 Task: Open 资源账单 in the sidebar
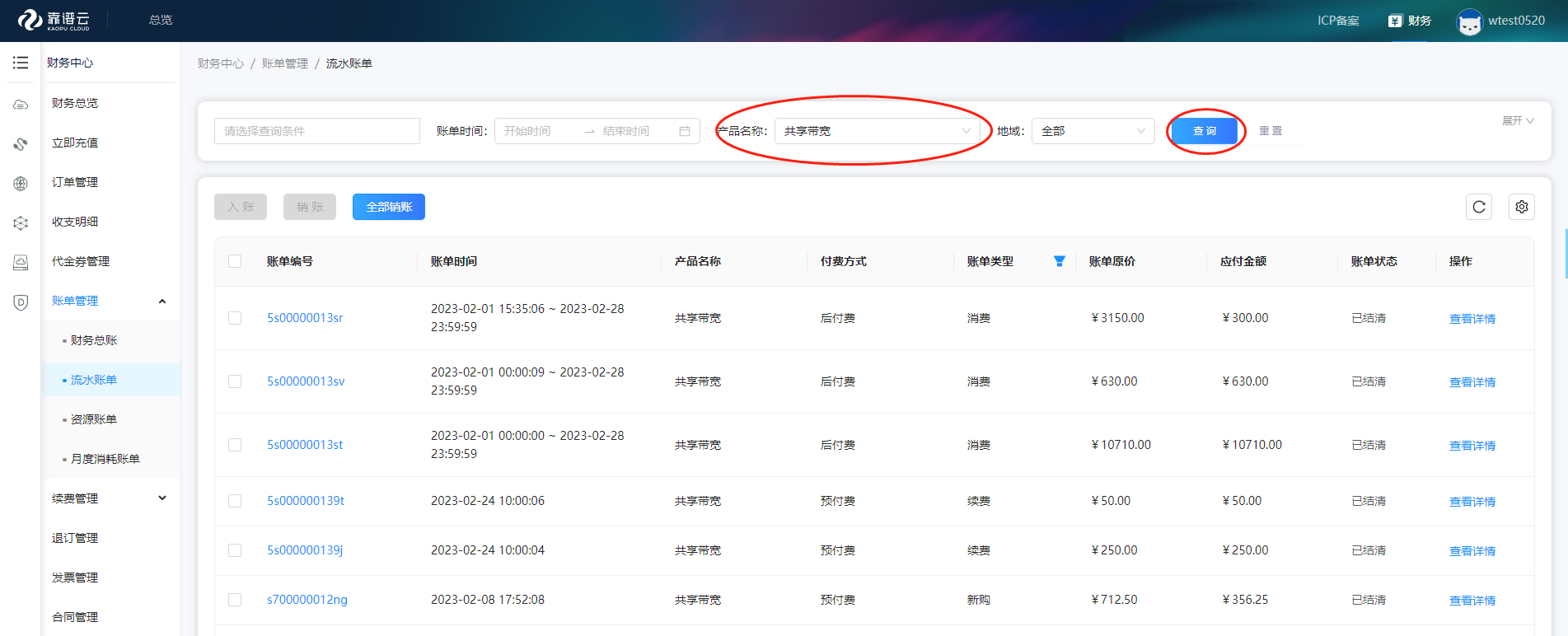coord(94,419)
